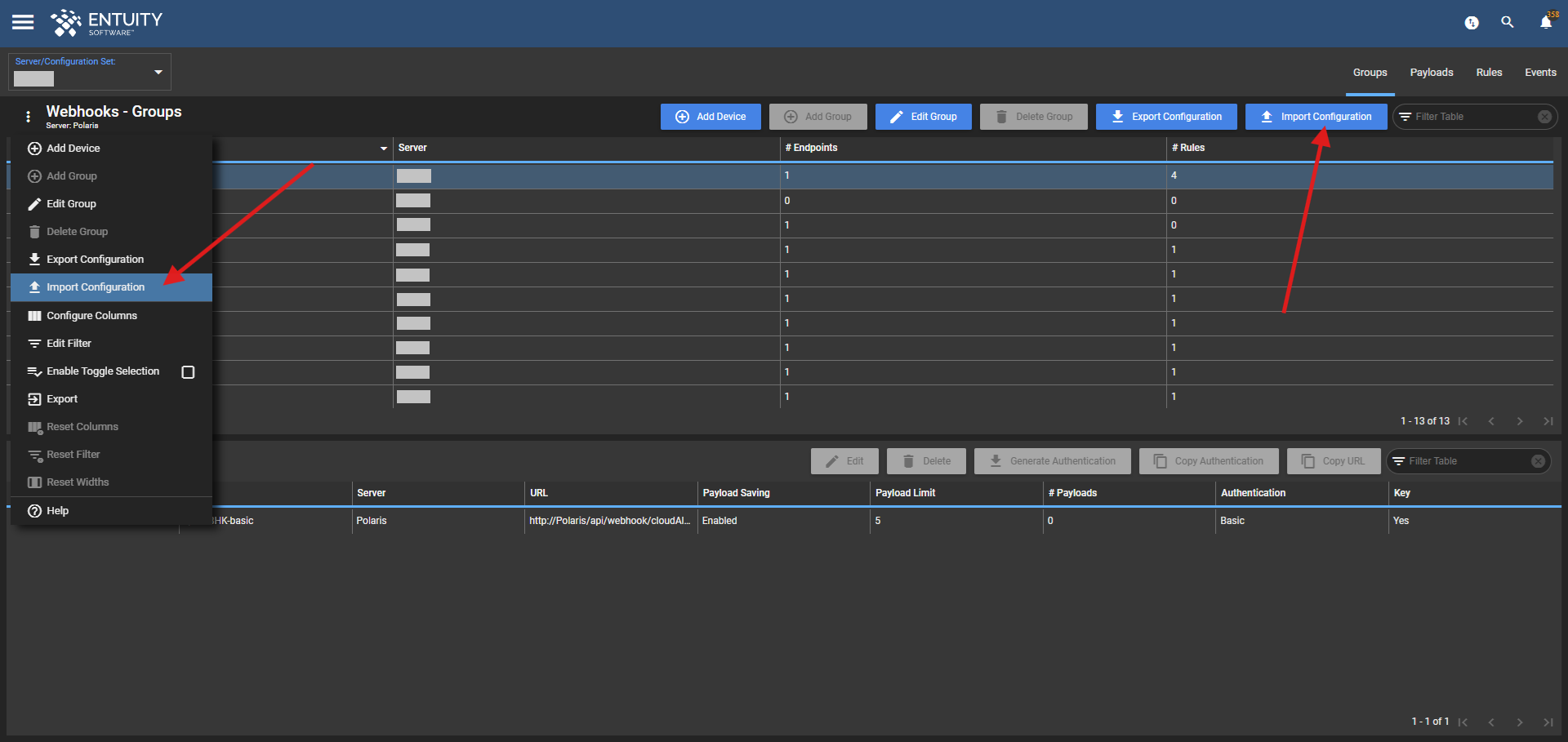Clear the endpoints Filter Table field
Screen dimensions: 1568x742
pyautogui.click(x=1538, y=461)
